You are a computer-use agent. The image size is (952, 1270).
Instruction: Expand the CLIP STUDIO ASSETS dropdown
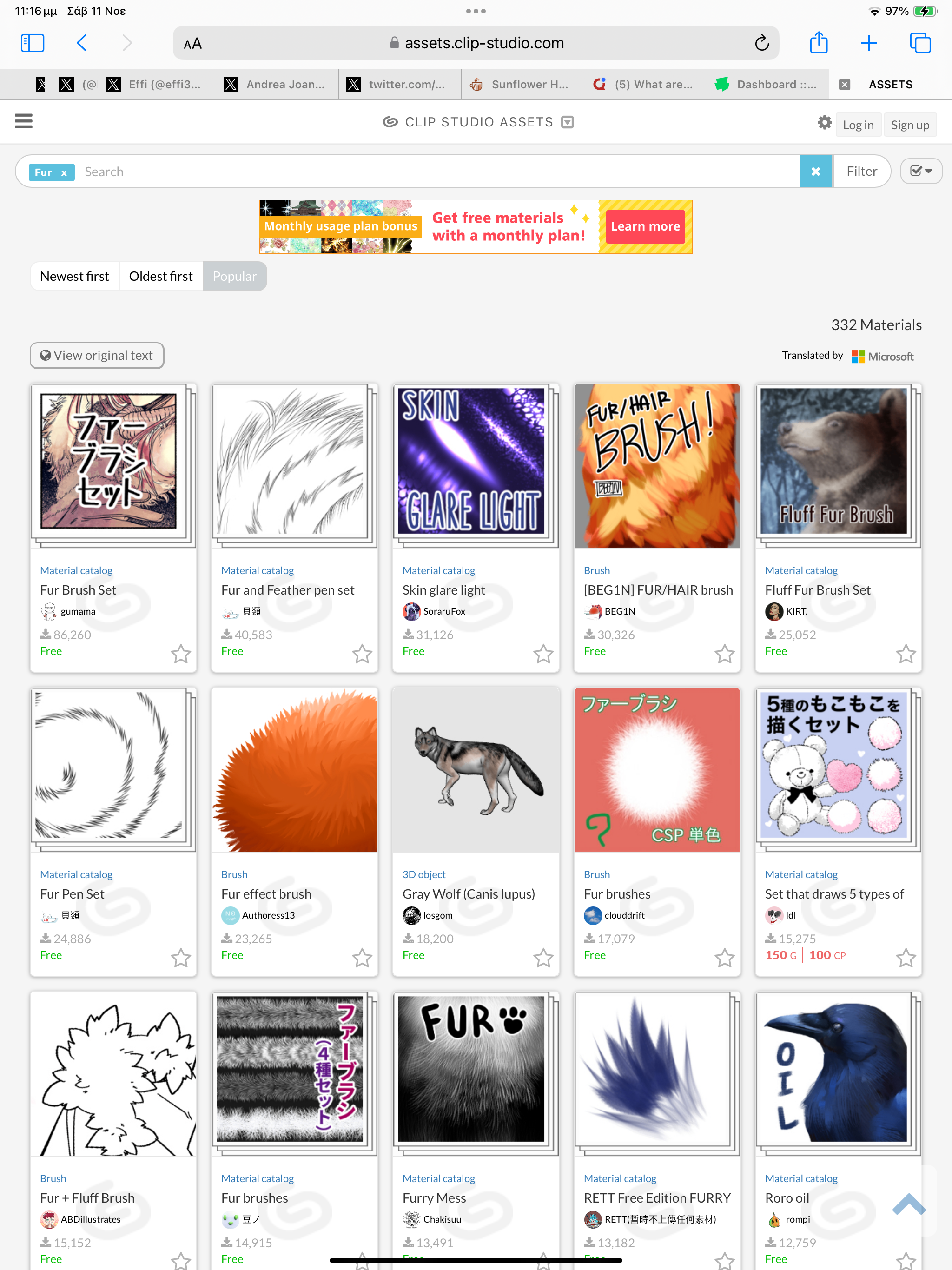click(x=567, y=122)
